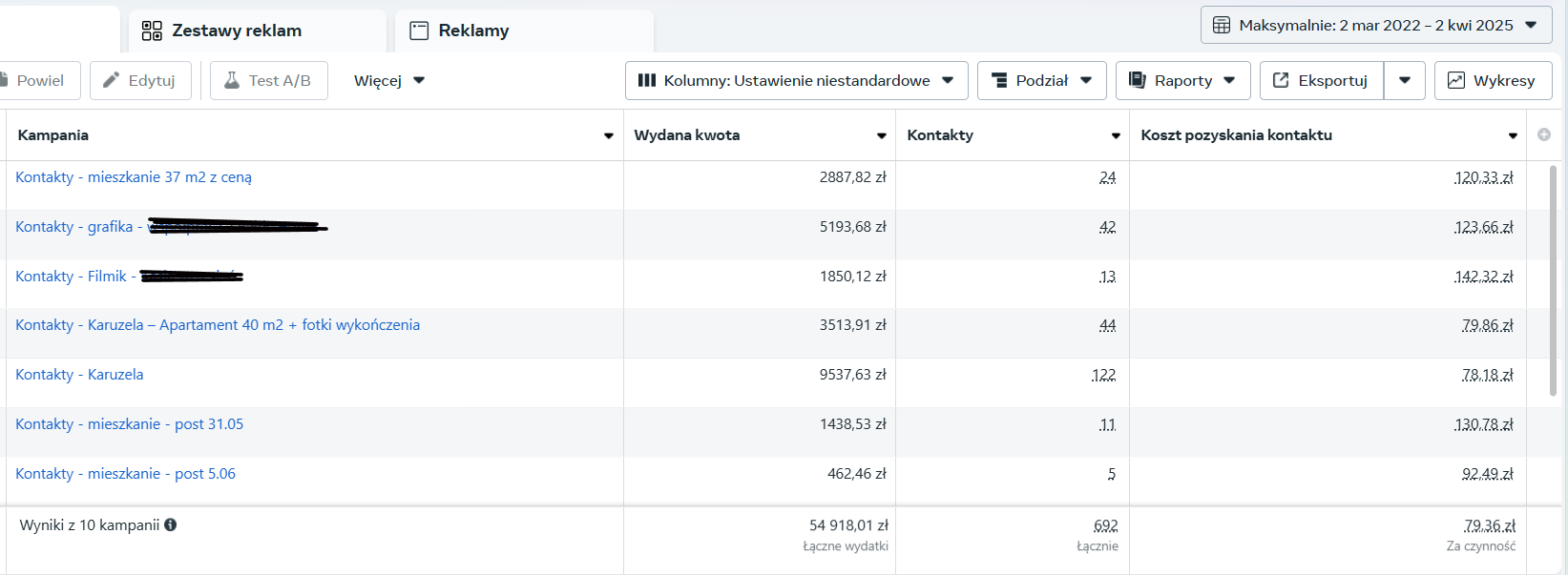Viewport: 1568px width, 575px height.
Task: Open Kampania column header sort menu
Action: click(x=609, y=135)
